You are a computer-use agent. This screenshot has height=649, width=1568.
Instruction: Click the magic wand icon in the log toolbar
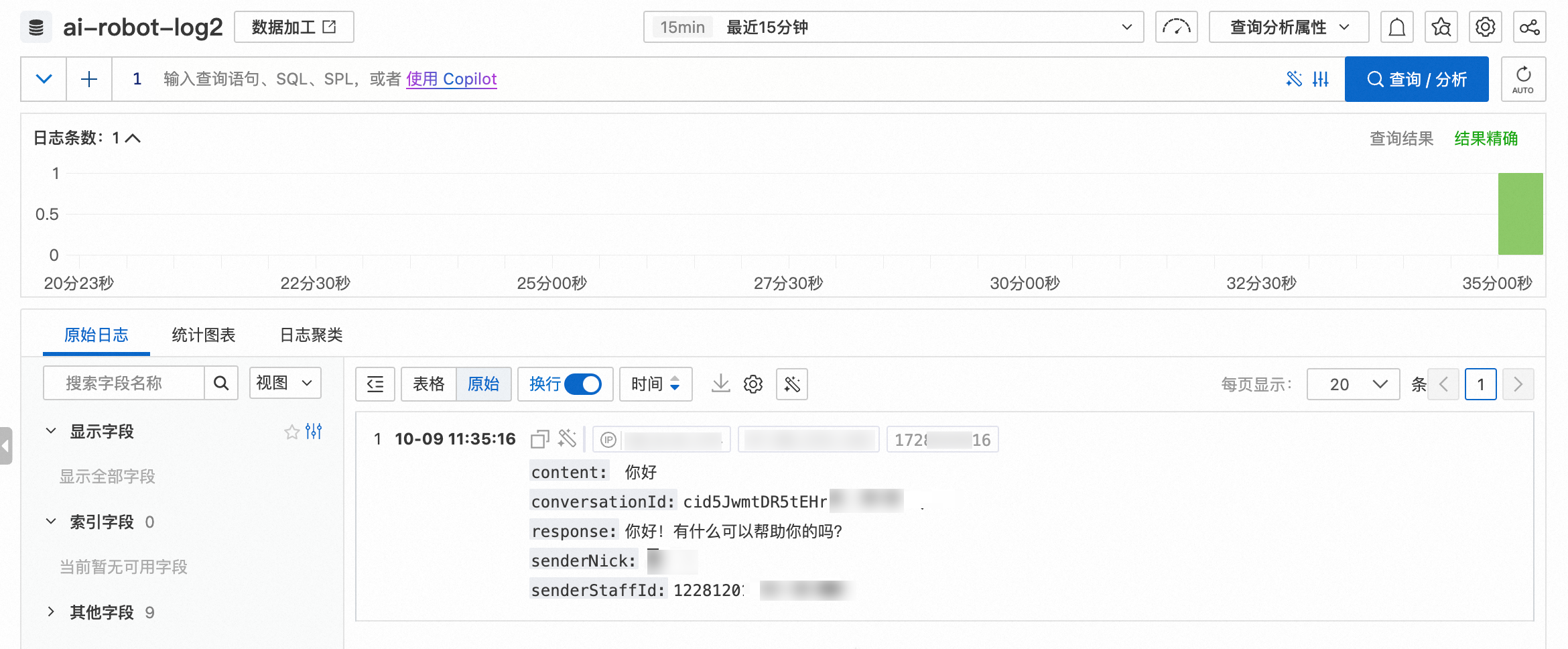click(792, 384)
